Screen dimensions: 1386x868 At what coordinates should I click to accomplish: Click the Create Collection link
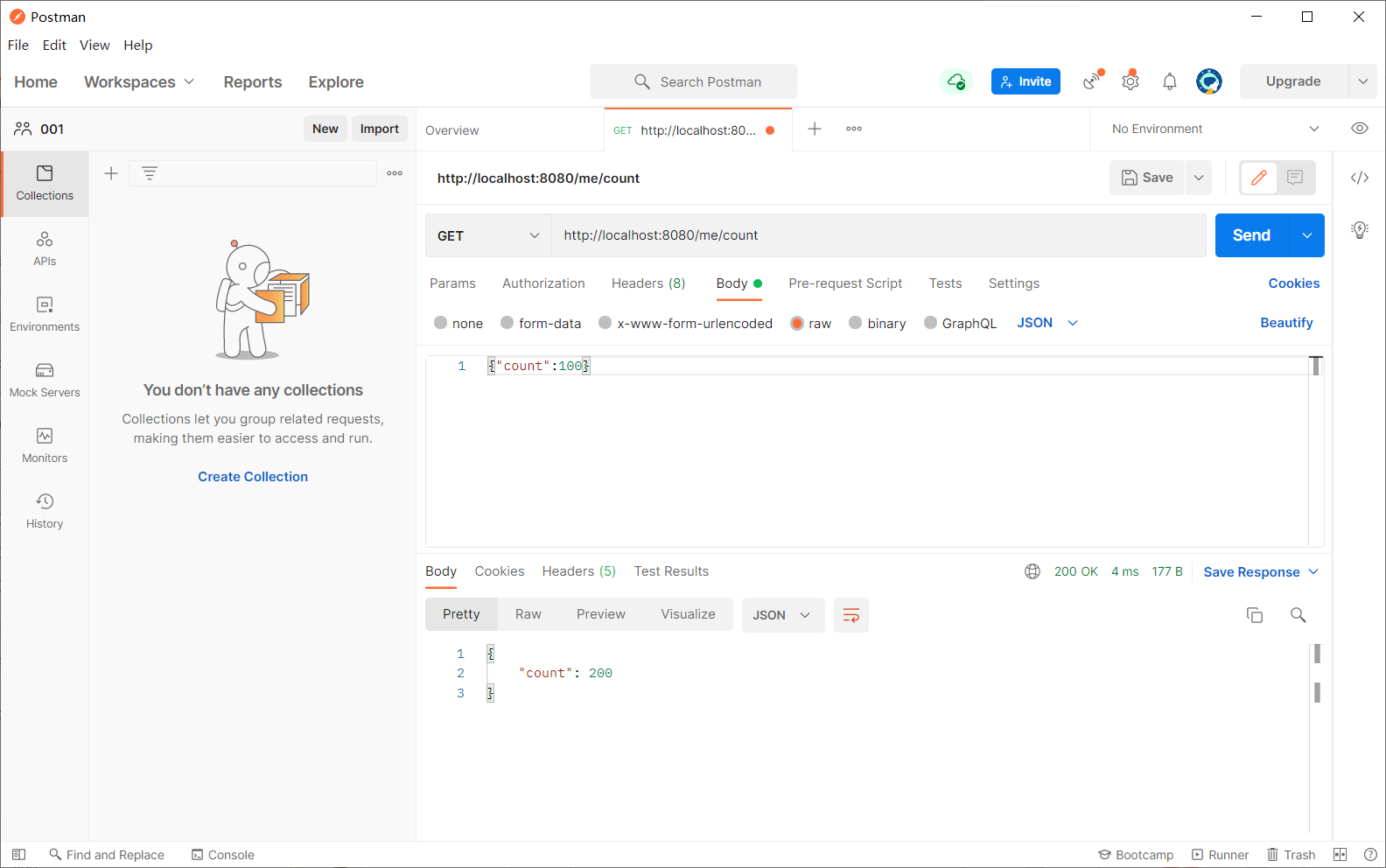(x=253, y=477)
